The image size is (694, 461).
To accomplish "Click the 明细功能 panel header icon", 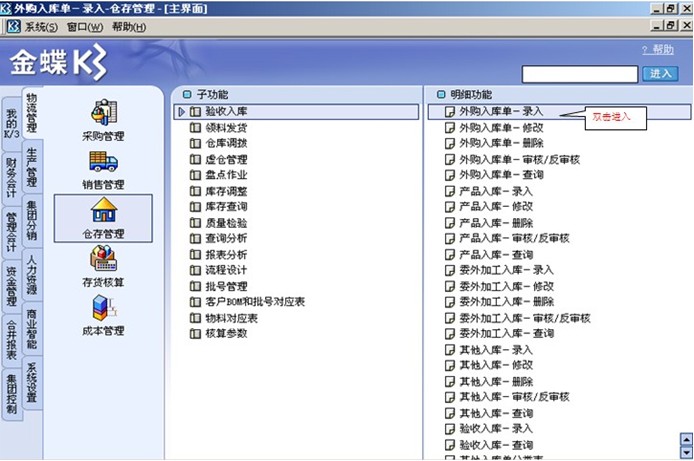I will [x=441, y=94].
